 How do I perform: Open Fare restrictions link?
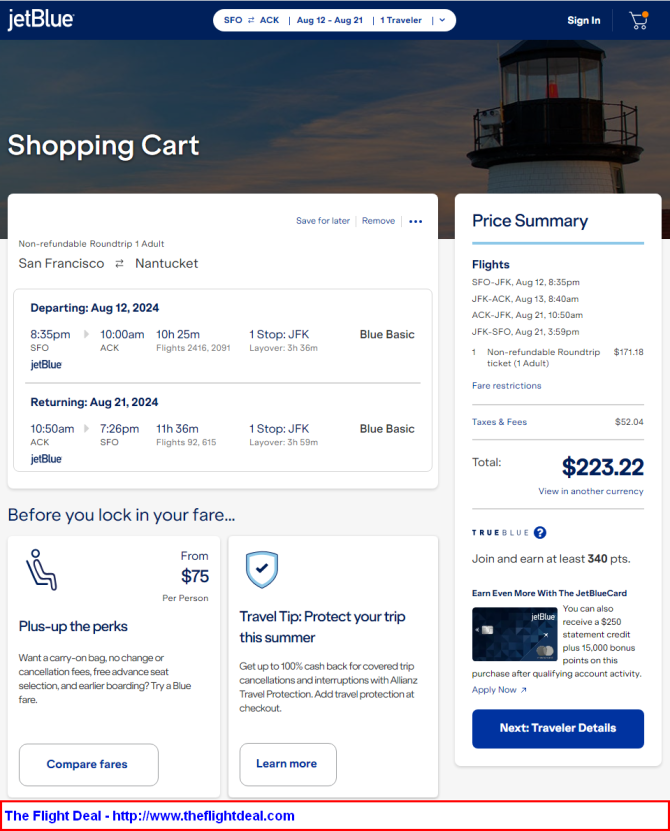(x=506, y=386)
